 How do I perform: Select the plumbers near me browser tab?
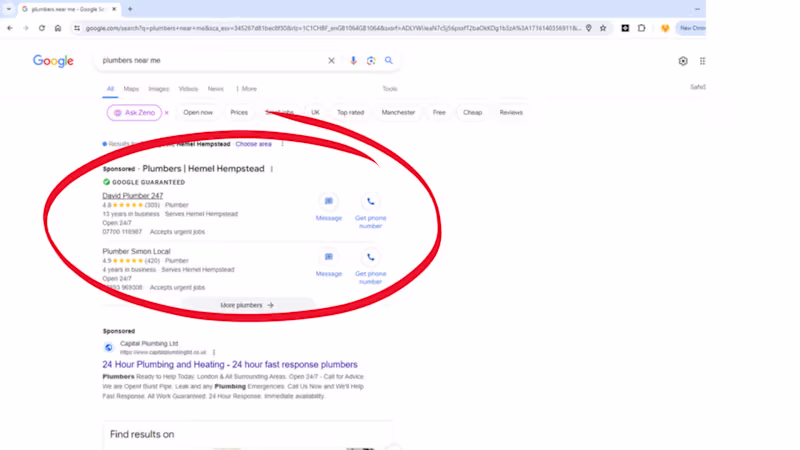[68, 9]
